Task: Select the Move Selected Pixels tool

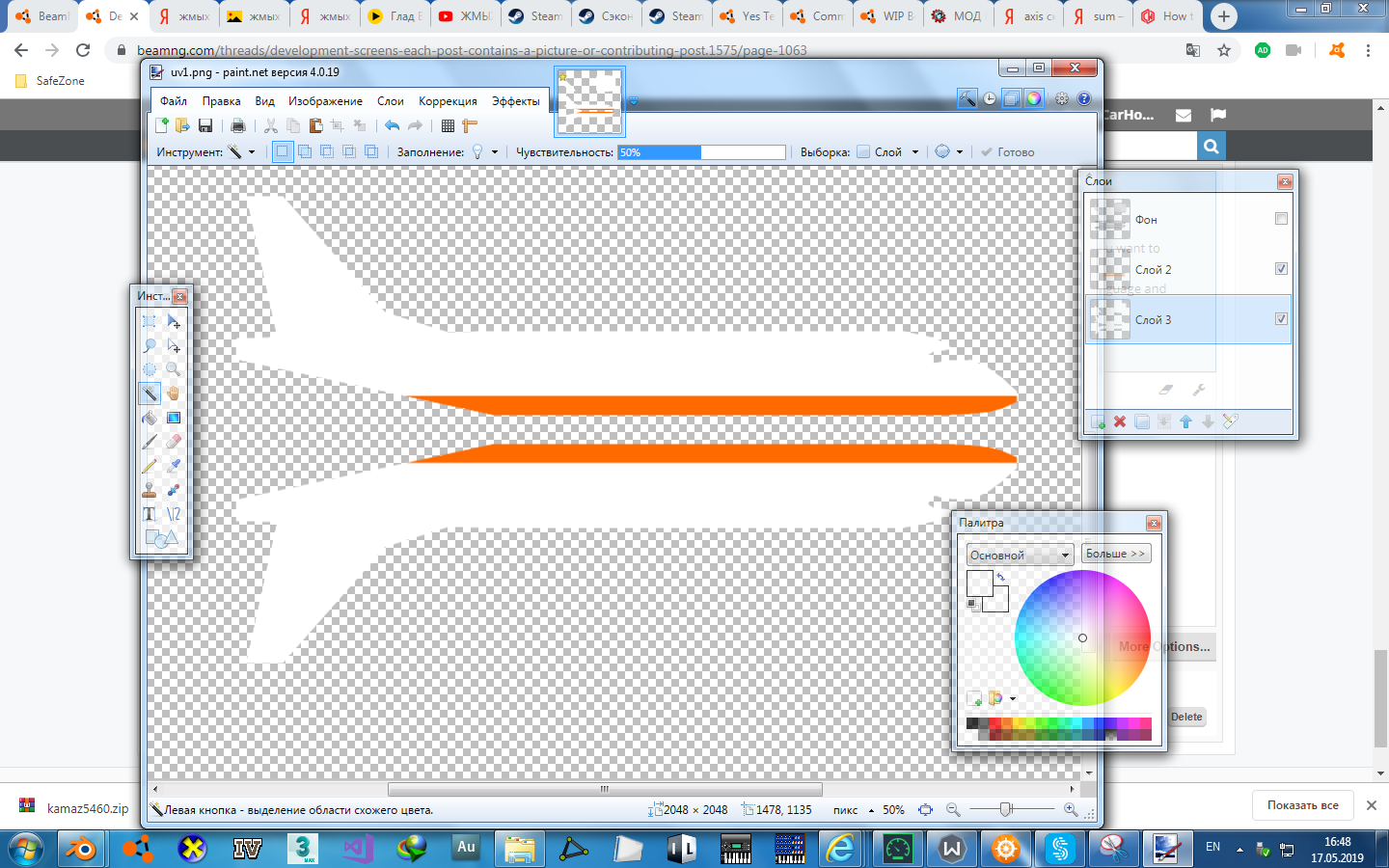Action: coord(174,321)
